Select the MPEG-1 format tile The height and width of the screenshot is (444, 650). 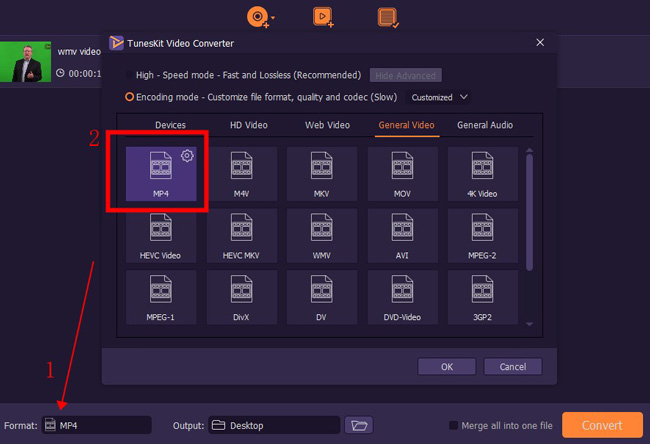point(161,297)
